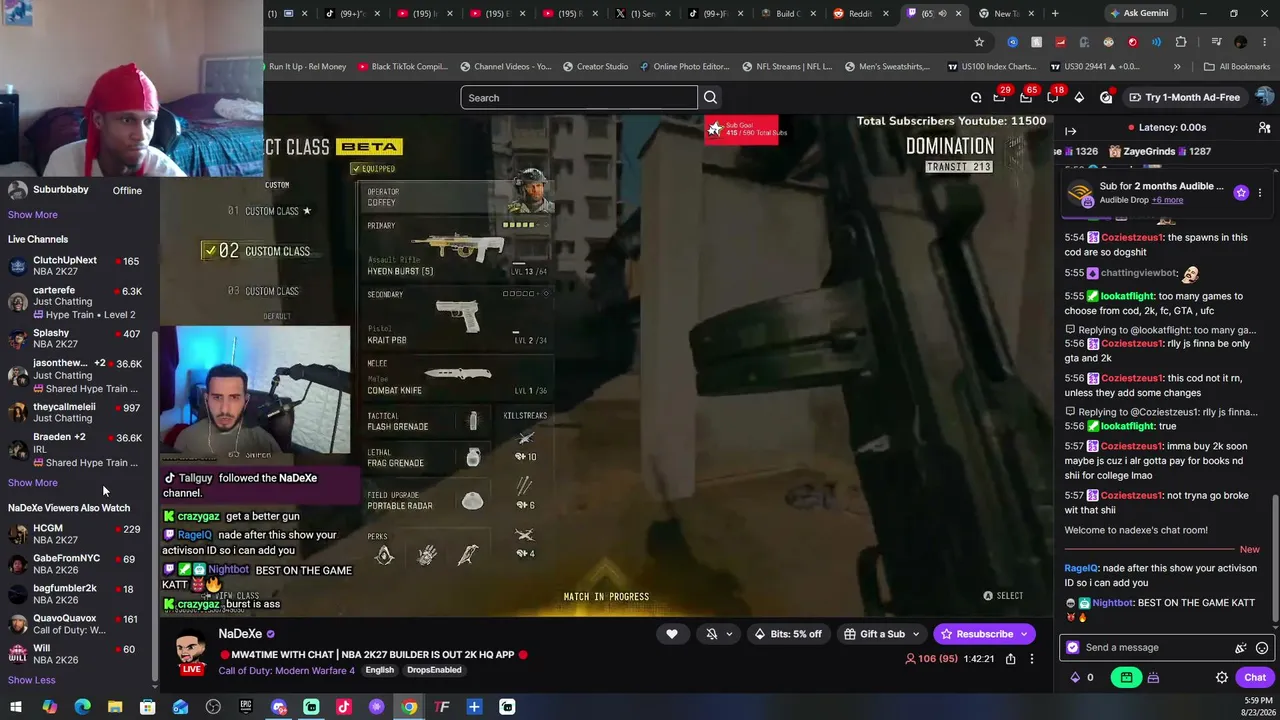Click the Bits: 5% off button
This screenshot has height=720, width=1280.
(x=788, y=634)
